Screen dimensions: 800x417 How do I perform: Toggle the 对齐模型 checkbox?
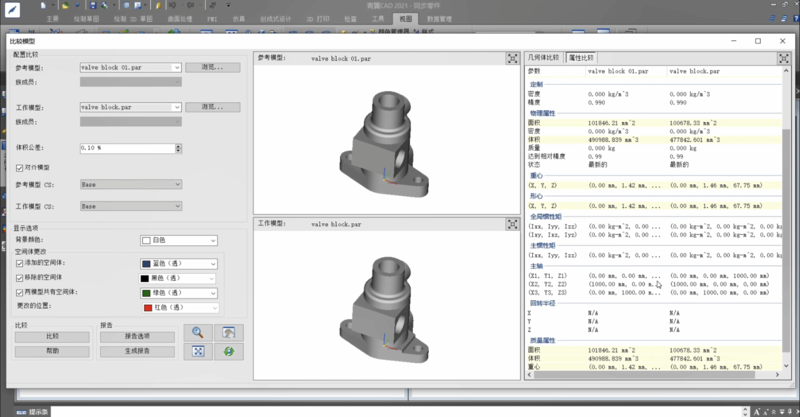click(20, 167)
